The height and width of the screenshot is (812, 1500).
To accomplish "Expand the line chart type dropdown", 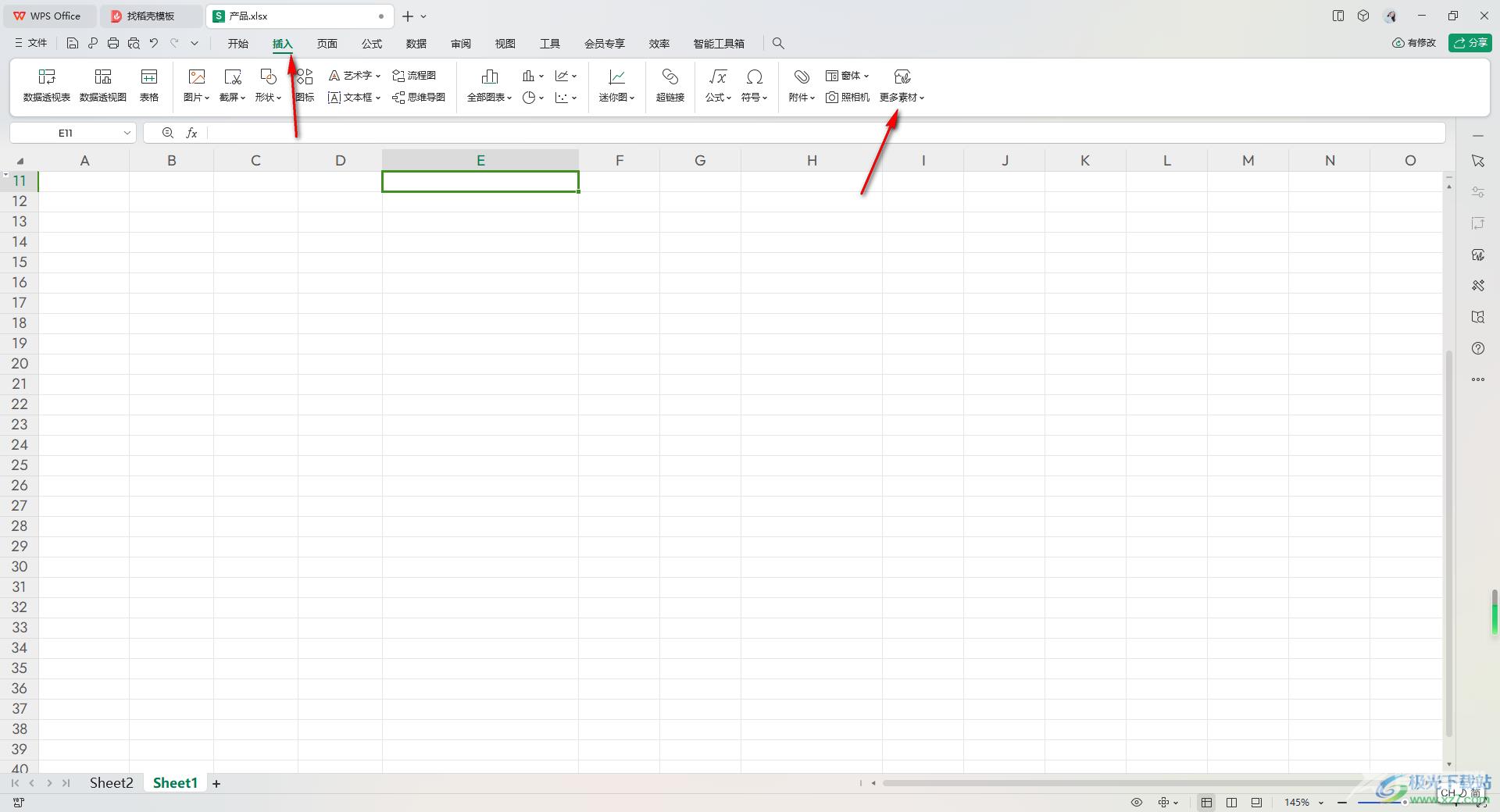I will [x=574, y=76].
